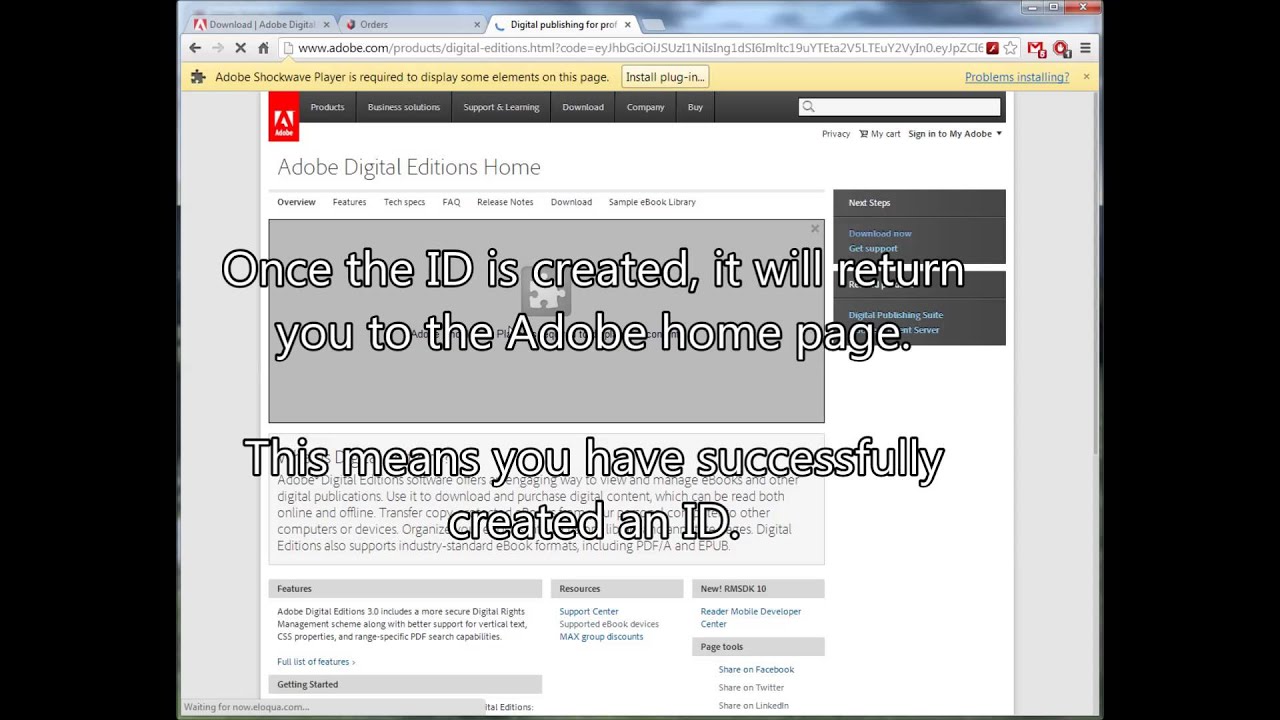Click the Adobe PDF extension icon in address bar

(992, 48)
